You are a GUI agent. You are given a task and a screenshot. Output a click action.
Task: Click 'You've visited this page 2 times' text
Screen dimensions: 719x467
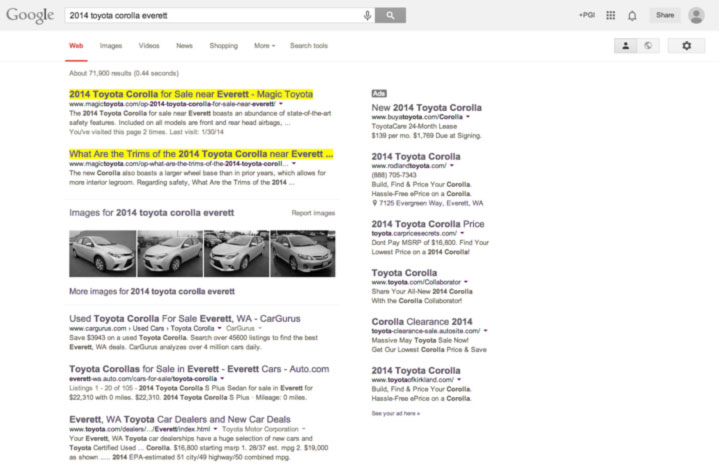(146, 132)
